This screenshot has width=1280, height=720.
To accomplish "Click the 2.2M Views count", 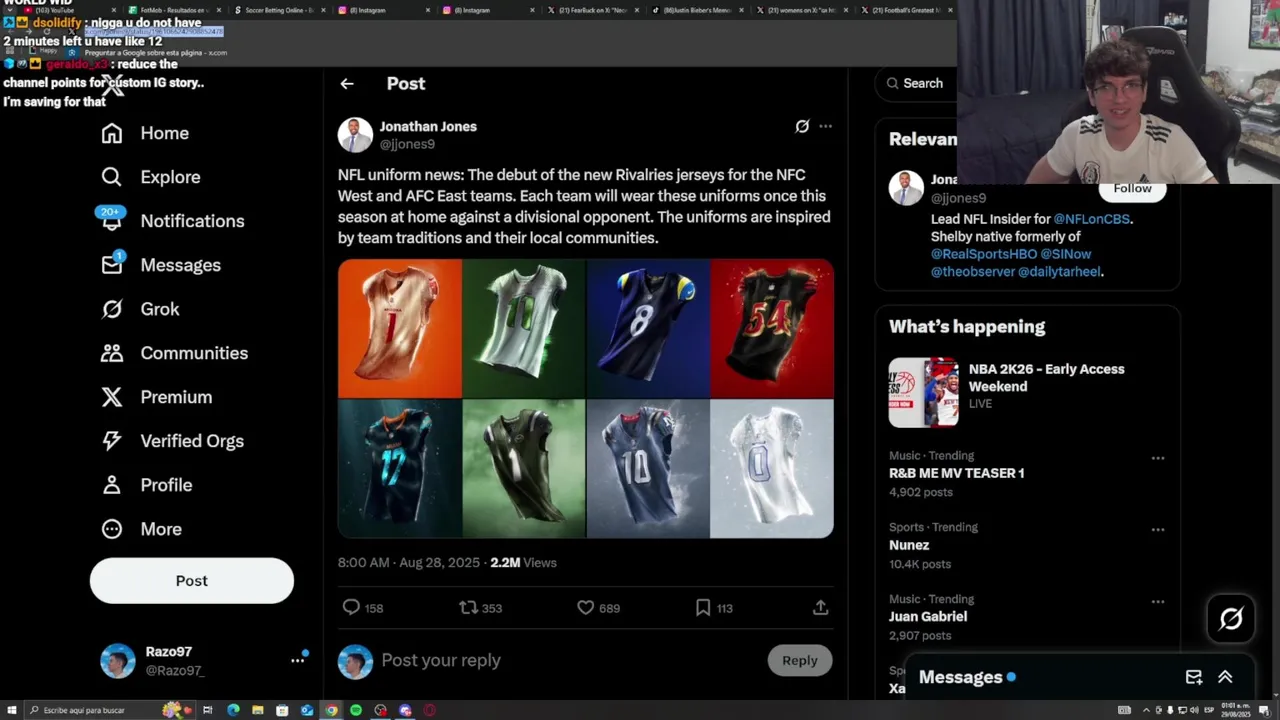I will click(x=523, y=563).
